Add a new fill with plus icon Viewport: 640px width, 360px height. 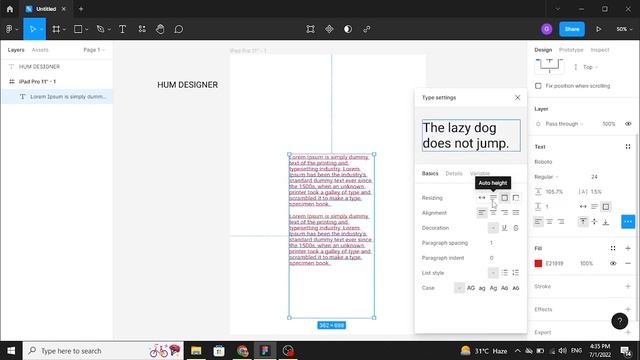tap(628, 248)
